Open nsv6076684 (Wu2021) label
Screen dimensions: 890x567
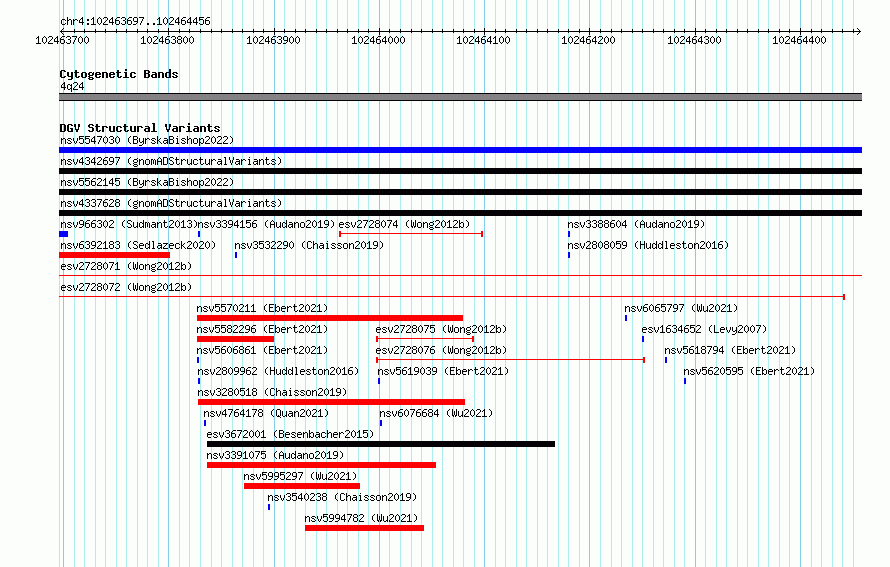coord(436,413)
